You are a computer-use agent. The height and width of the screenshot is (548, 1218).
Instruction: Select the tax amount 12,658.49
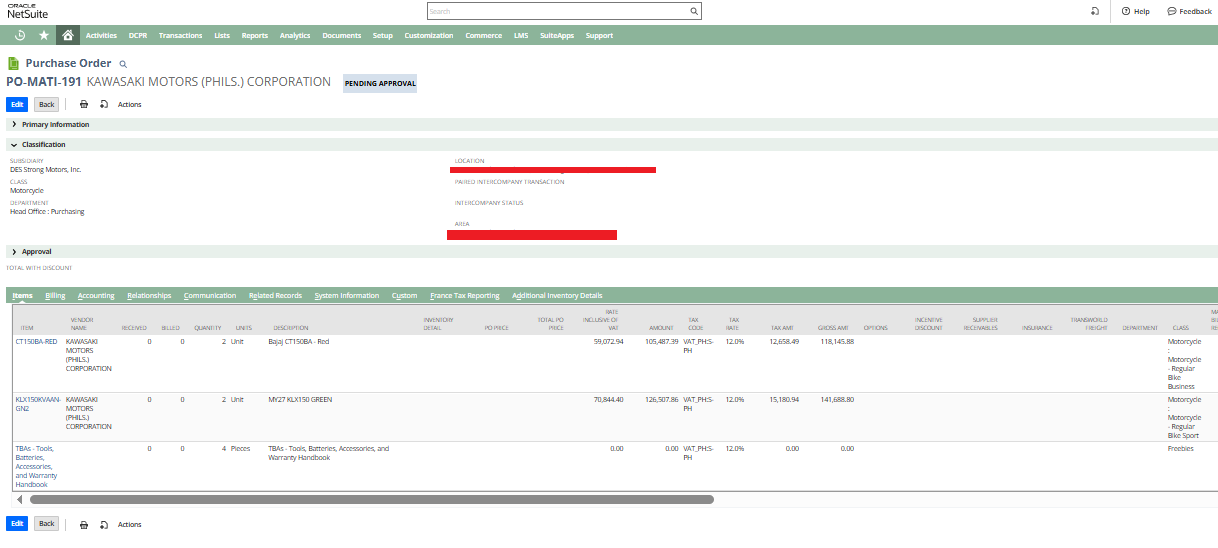tap(783, 341)
